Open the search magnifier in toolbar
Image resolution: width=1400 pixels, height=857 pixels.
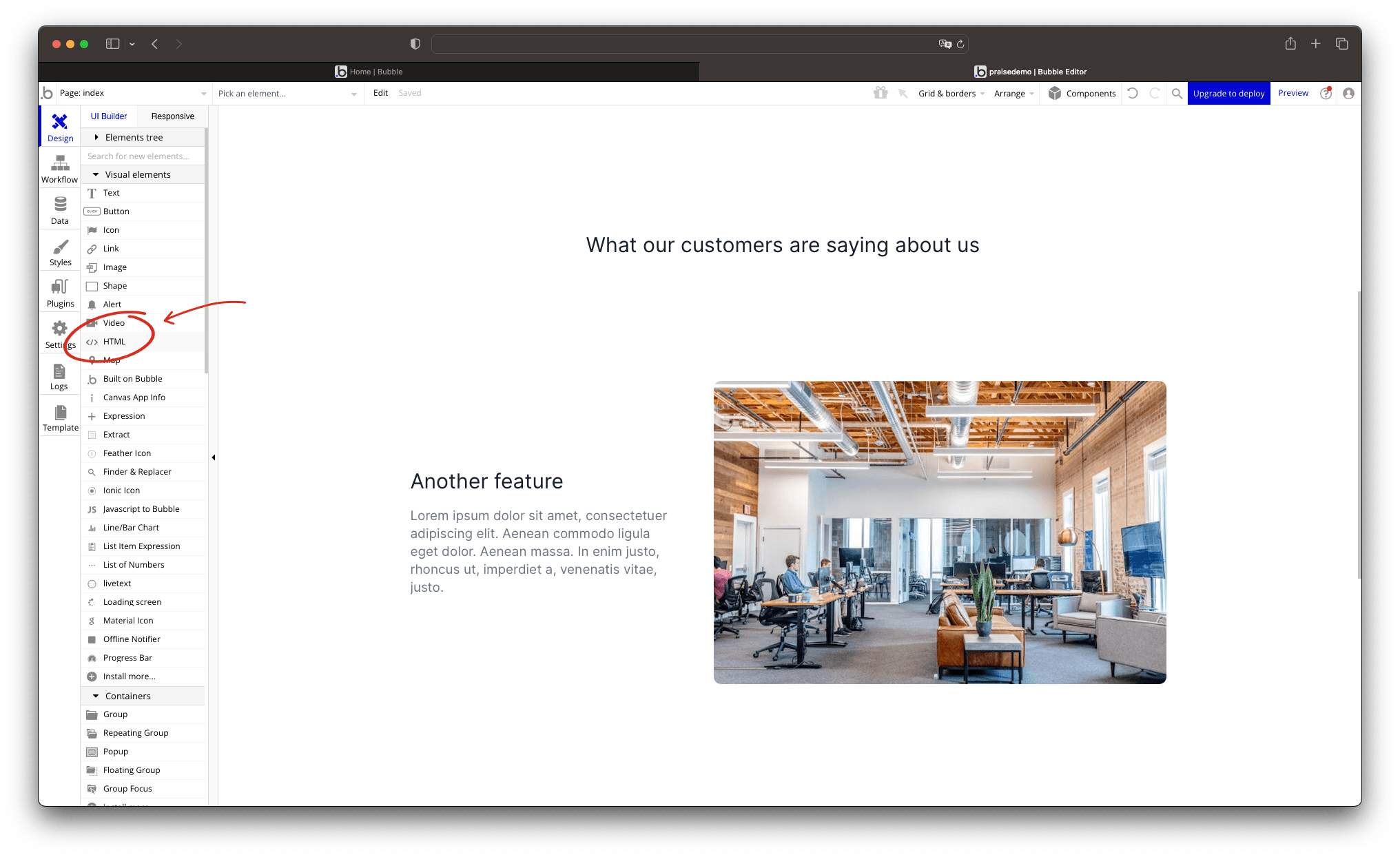tap(1177, 93)
